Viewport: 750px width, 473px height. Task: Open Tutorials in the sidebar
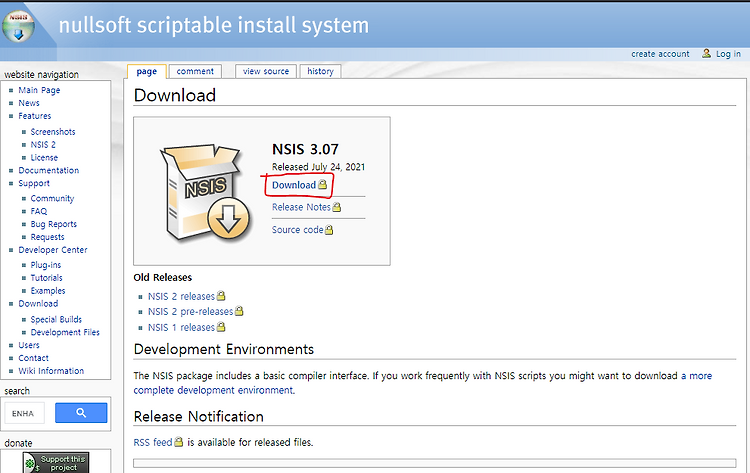pyautogui.click(x=46, y=277)
